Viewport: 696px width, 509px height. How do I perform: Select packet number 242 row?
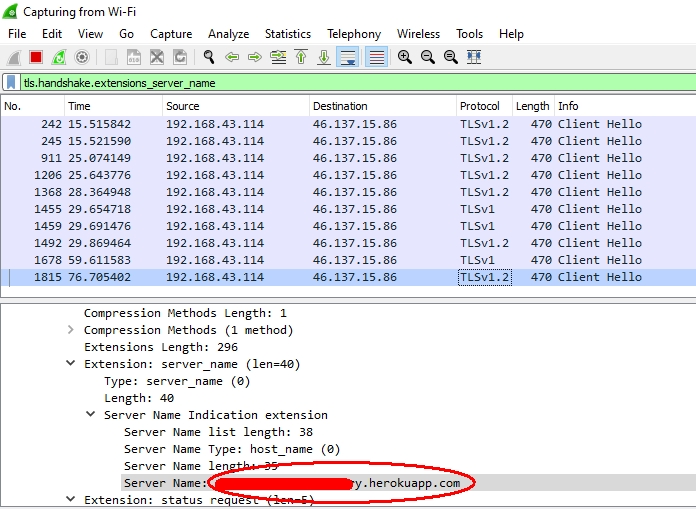(348, 124)
